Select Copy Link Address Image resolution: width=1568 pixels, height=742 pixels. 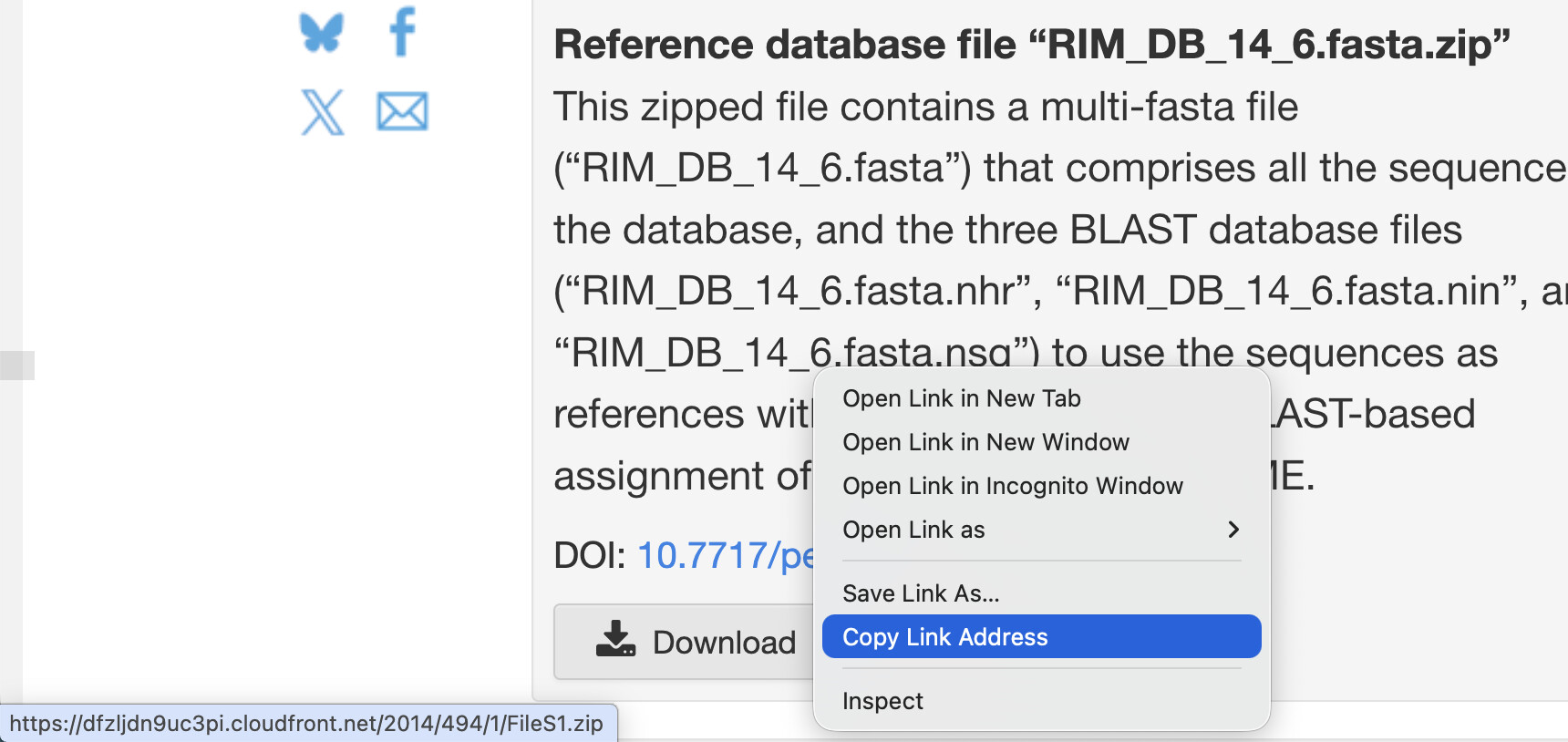pyautogui.click(x=944, y=637)
